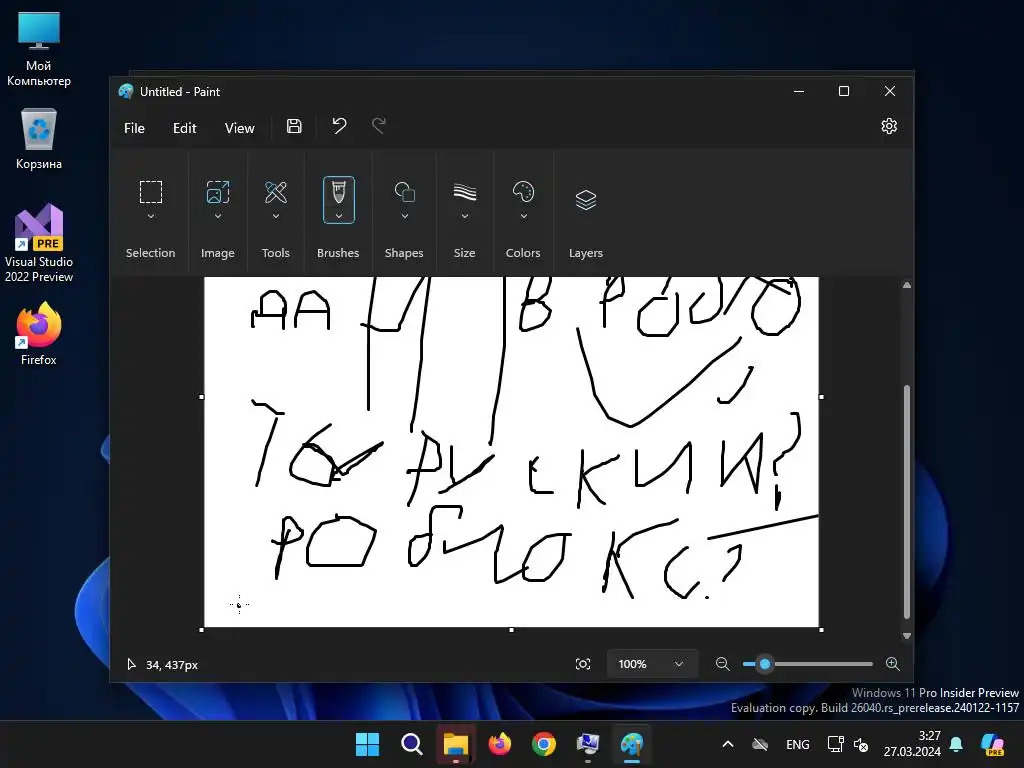Click the canvas bottom-right resize handle
The width and height of the screenshot is (1024, 768).
821,630
